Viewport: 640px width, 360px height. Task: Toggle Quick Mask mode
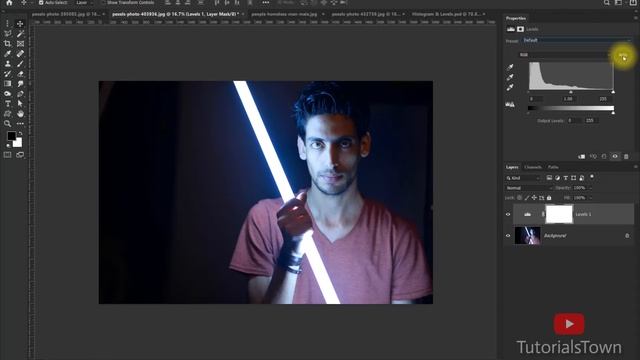point(7,155)
